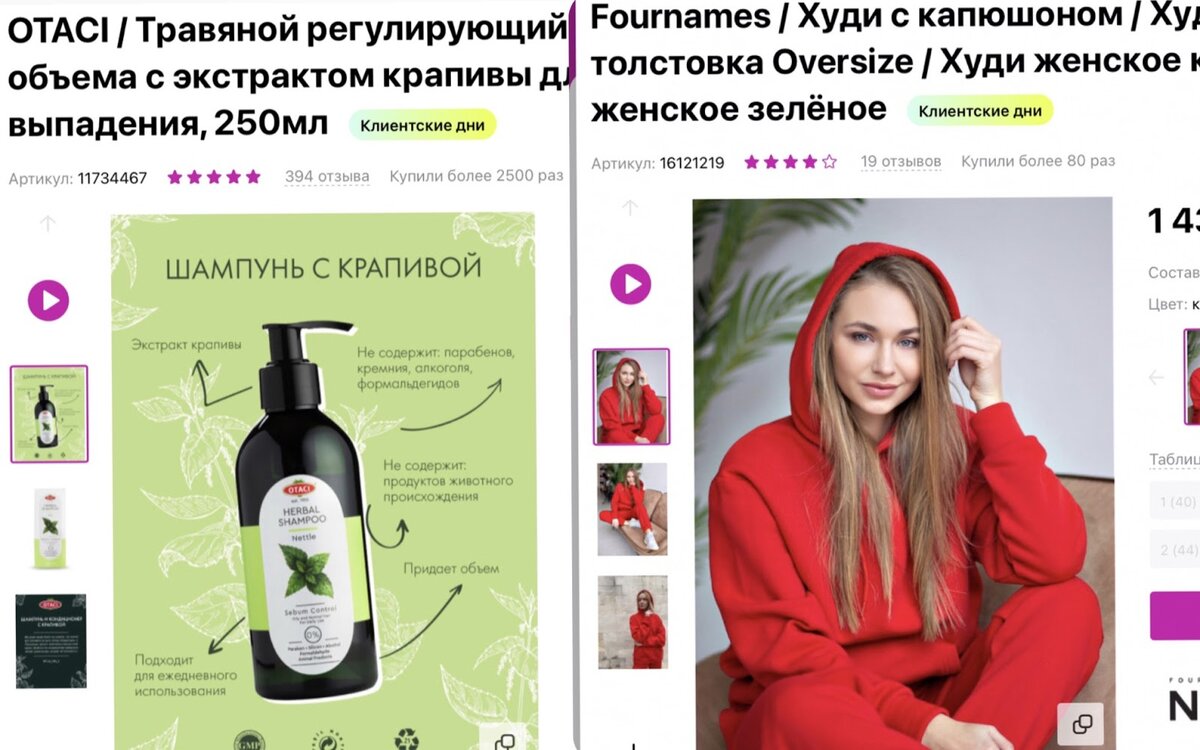Select the white shampoo tube thumbnail
This screenshot has width=1200, height=750.
tap(49, 529)
